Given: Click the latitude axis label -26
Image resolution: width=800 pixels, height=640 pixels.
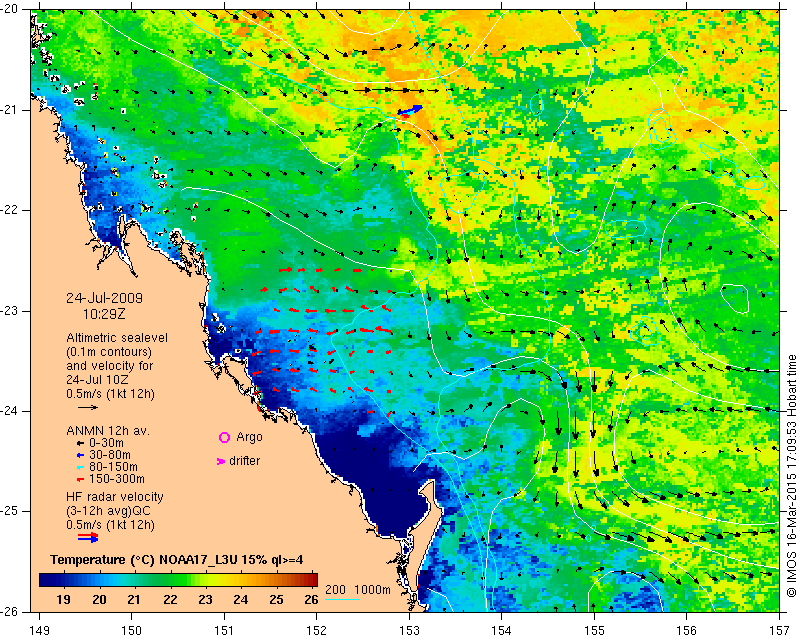Looking at the screenshot, I should (9, 611).
